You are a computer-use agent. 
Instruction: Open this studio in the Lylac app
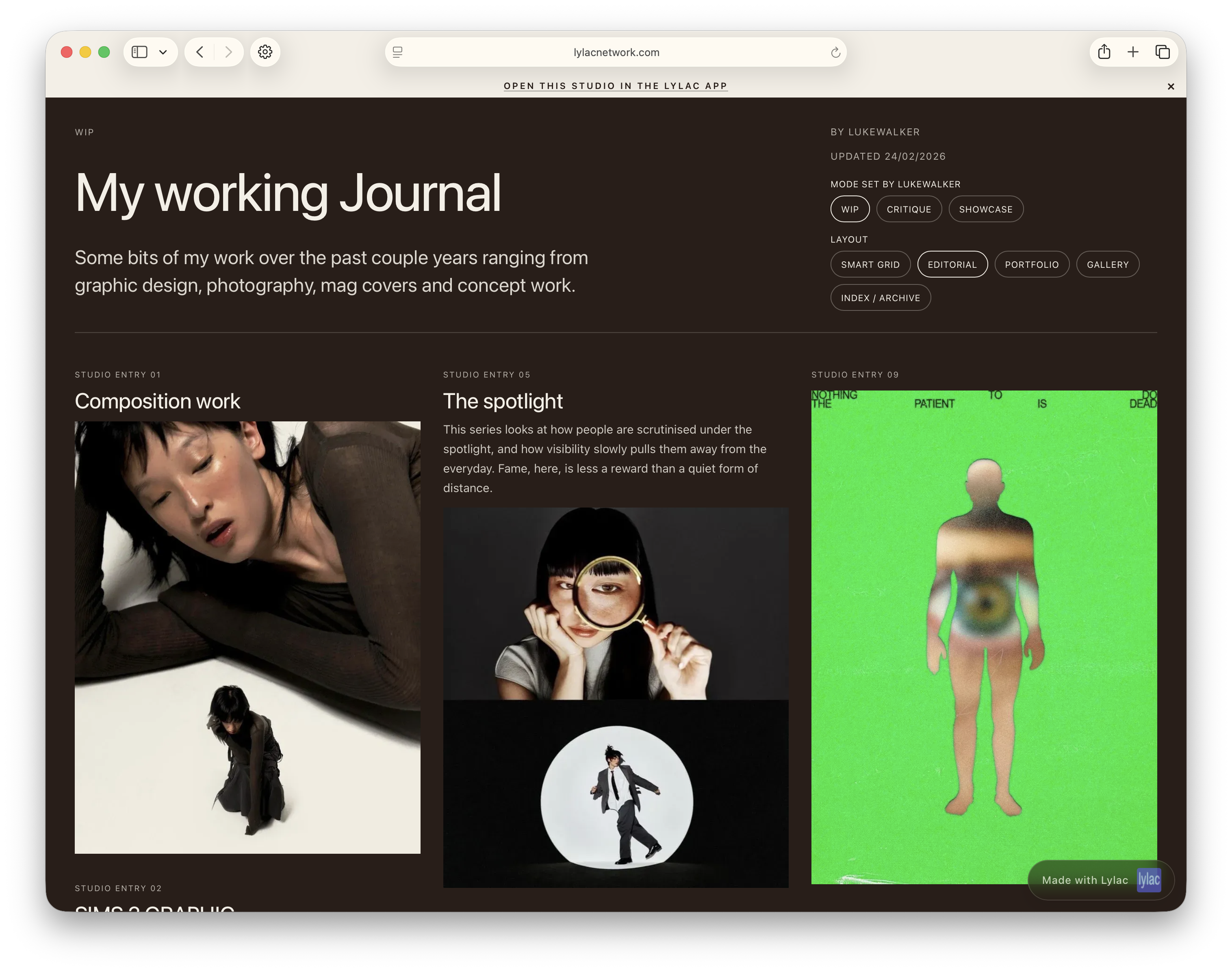tap(615, 86)
